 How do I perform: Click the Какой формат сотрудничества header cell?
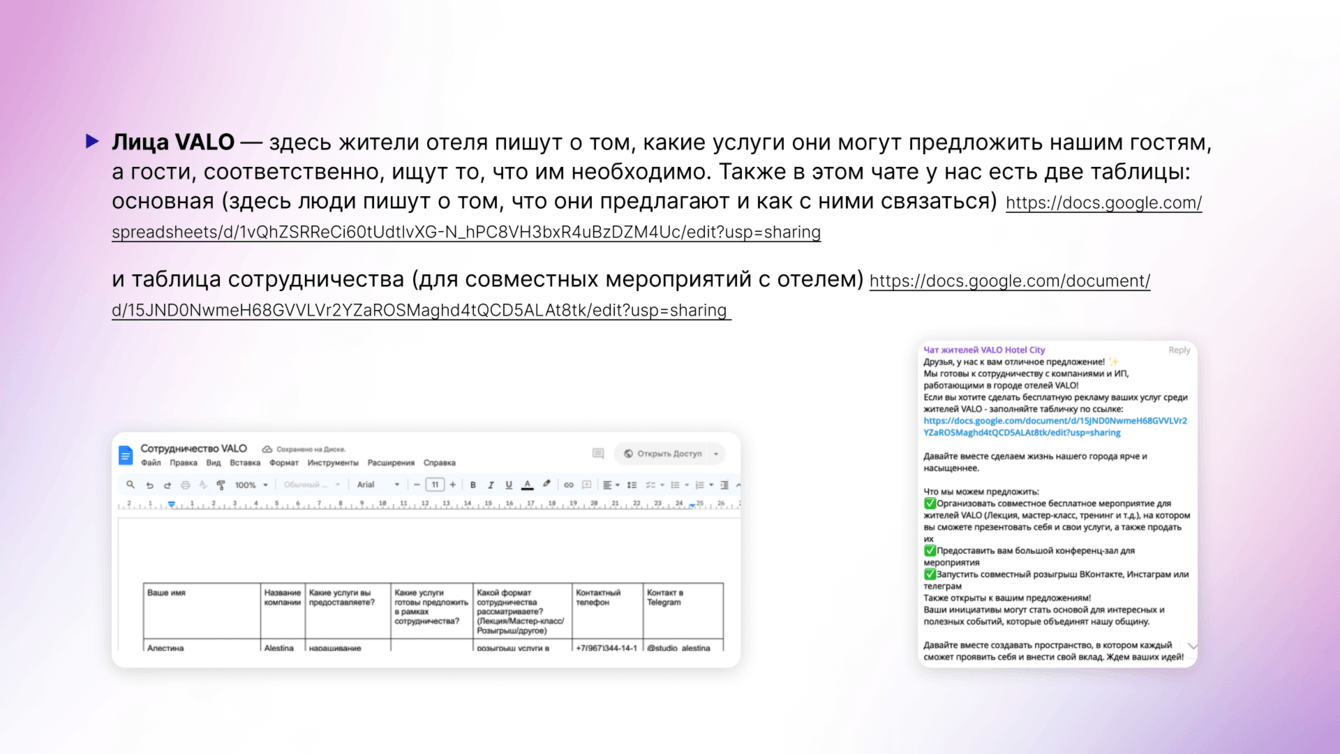point(523,611)
